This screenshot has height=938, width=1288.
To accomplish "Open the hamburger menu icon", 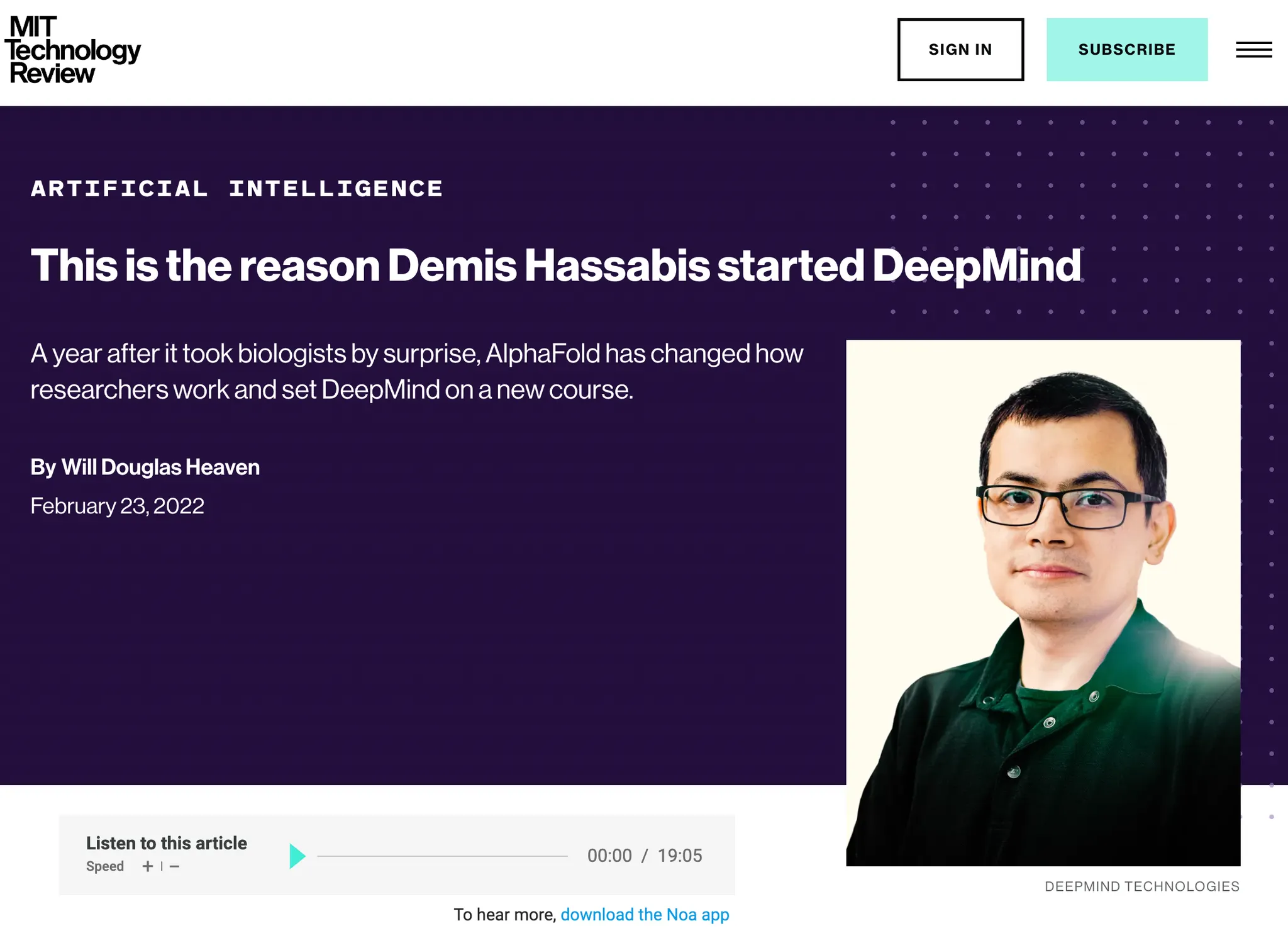I will pyautogui.click(x=1253, y=50).
